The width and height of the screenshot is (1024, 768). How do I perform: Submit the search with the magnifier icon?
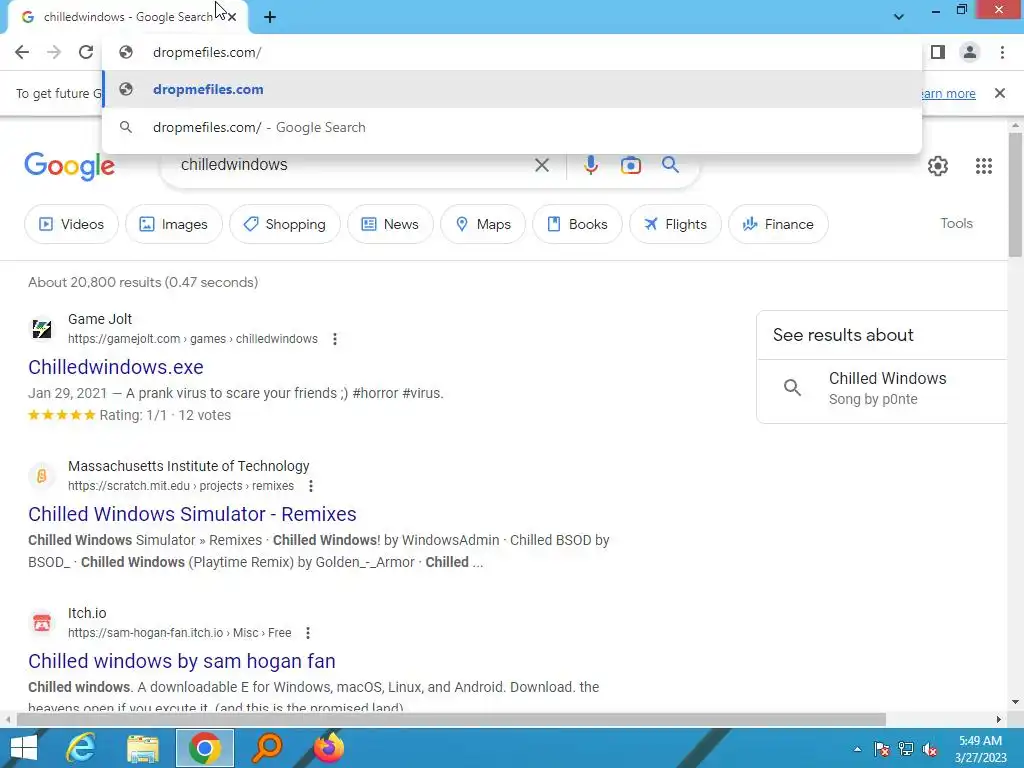[670, 165]
